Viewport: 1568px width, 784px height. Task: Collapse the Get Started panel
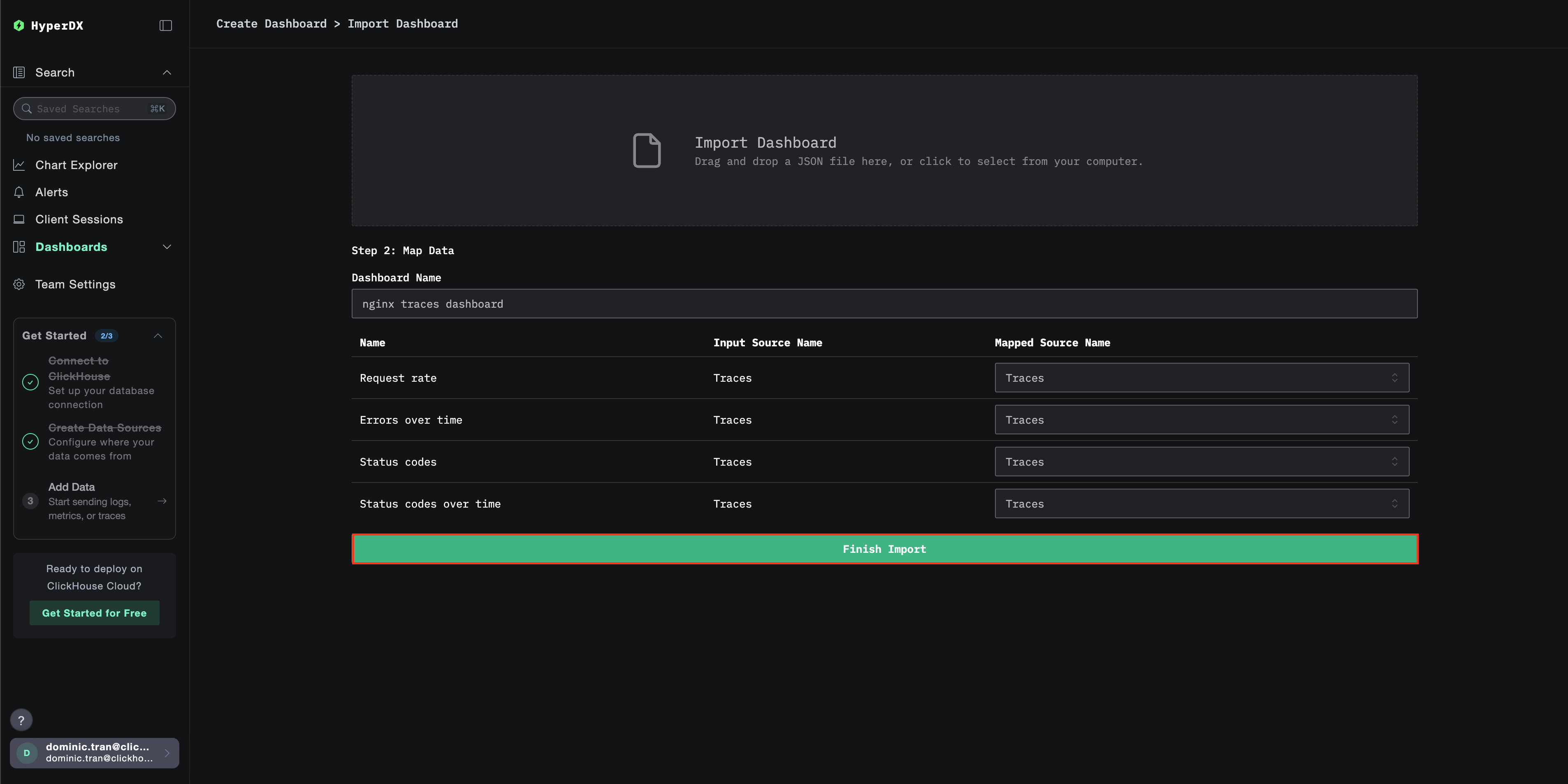[x=158, y=336]
